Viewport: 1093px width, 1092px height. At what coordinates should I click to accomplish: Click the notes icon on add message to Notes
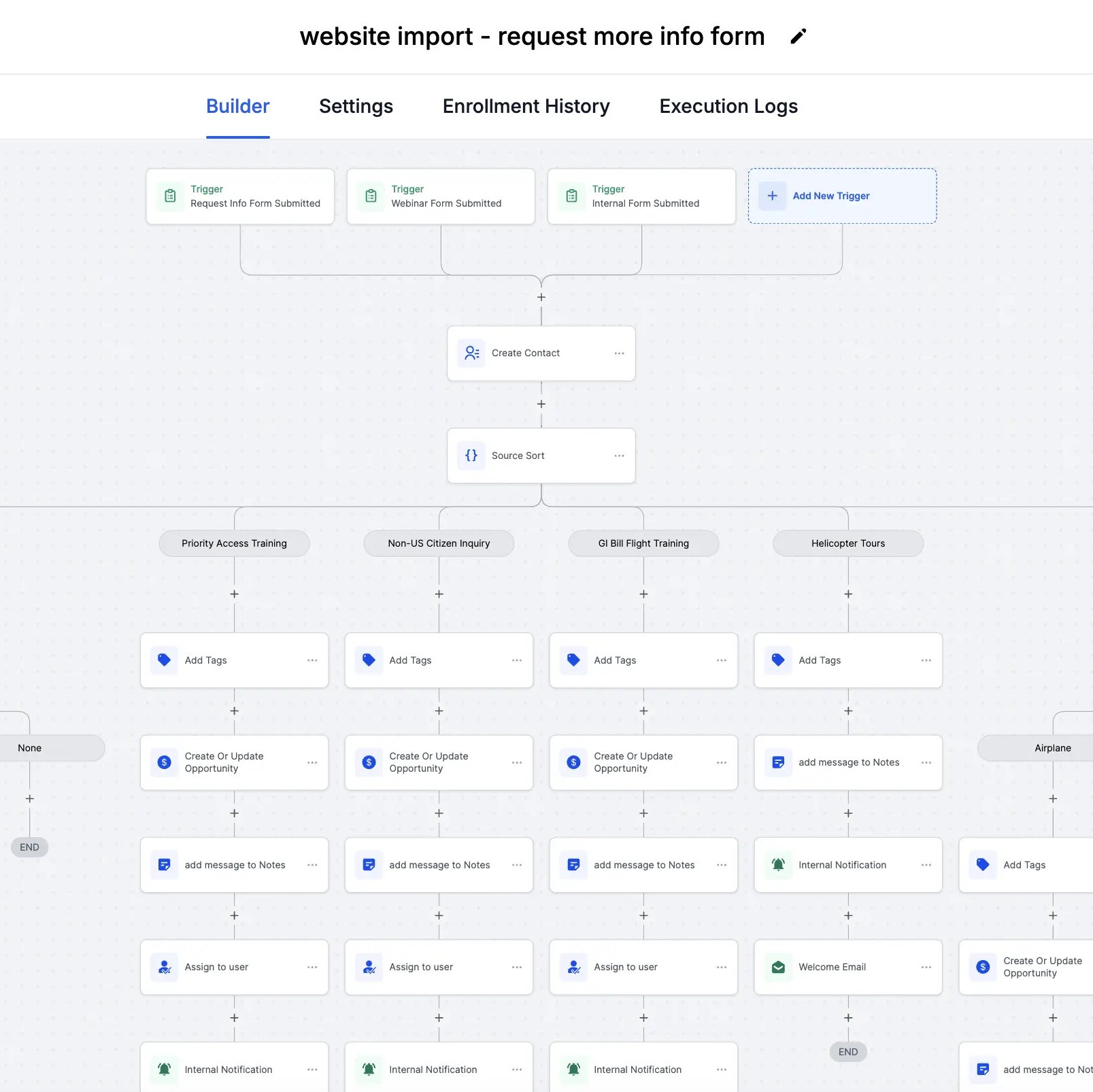[164, 865]
